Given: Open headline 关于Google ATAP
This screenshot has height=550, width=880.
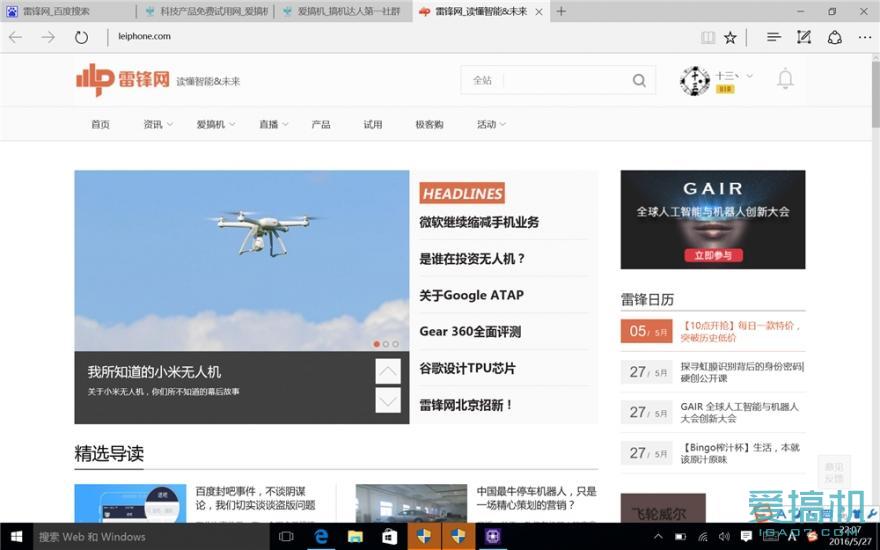Looking at the screenshot, I should point(471,295).
